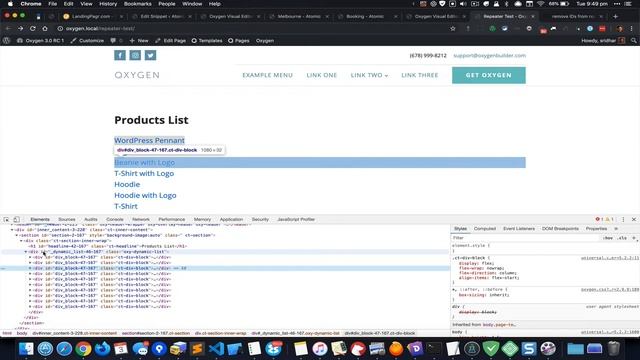Go to LINK THREE in navigation
640x360 pixels.
coord(420,75)
